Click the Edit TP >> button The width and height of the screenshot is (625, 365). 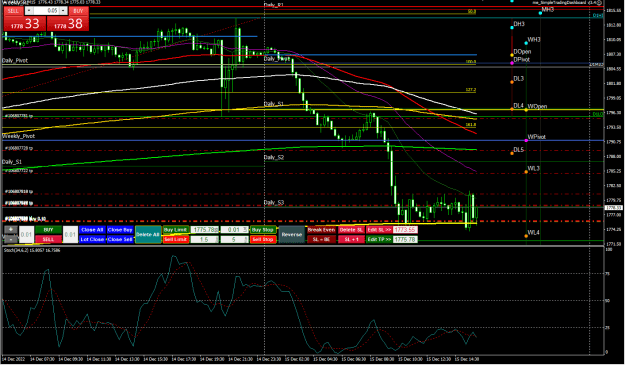(x=379, y=239)
